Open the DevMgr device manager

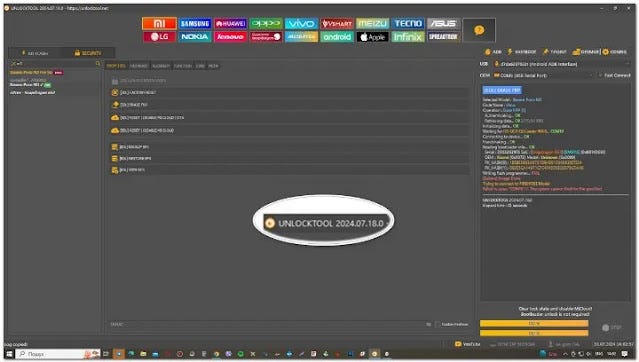[586, 52]
